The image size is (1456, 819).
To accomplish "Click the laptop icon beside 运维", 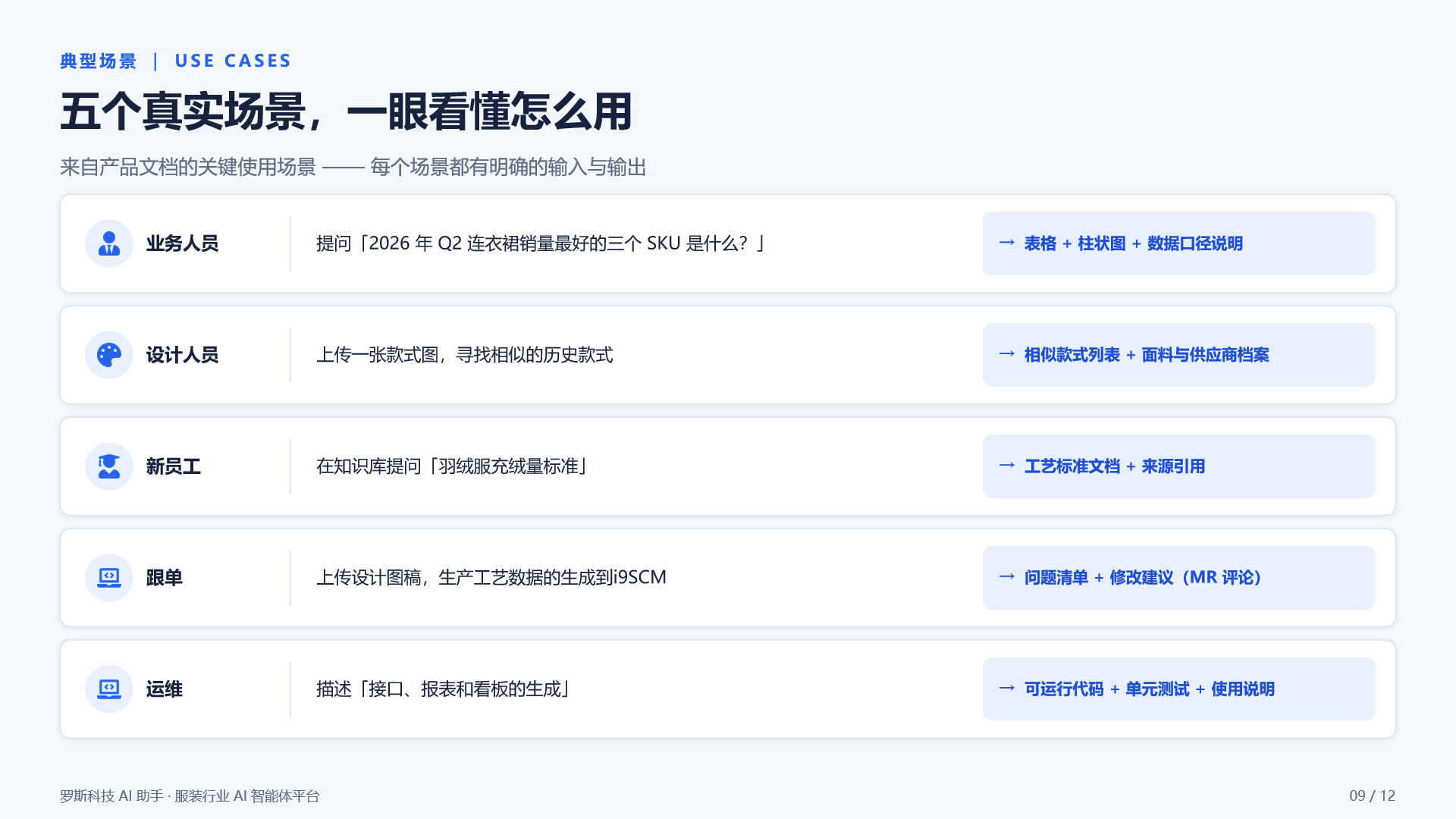I will pyautogui.click(x=109, y=689).
